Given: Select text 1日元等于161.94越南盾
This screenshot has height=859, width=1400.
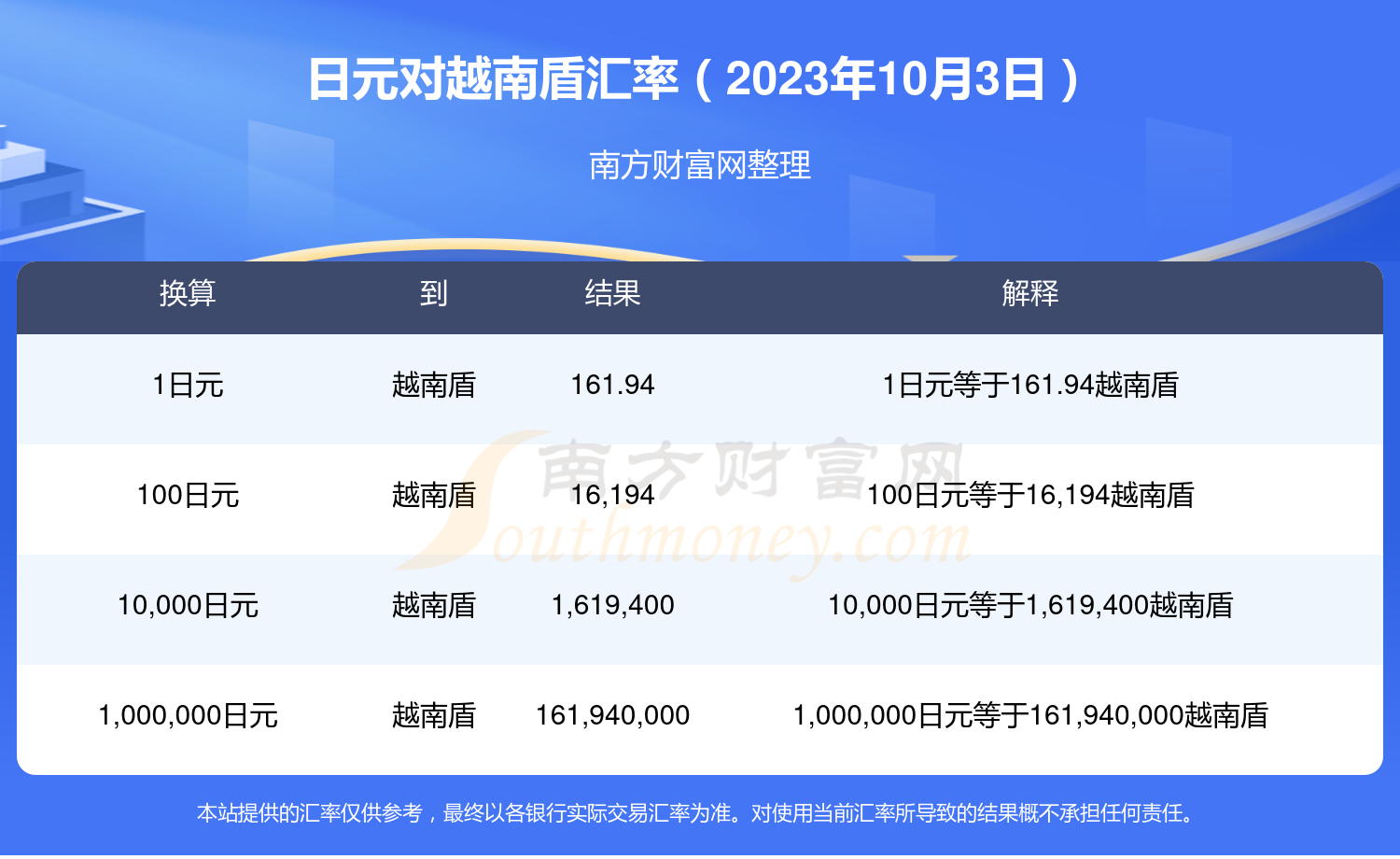Looking at the screenshot, I should coord(1030,385).
